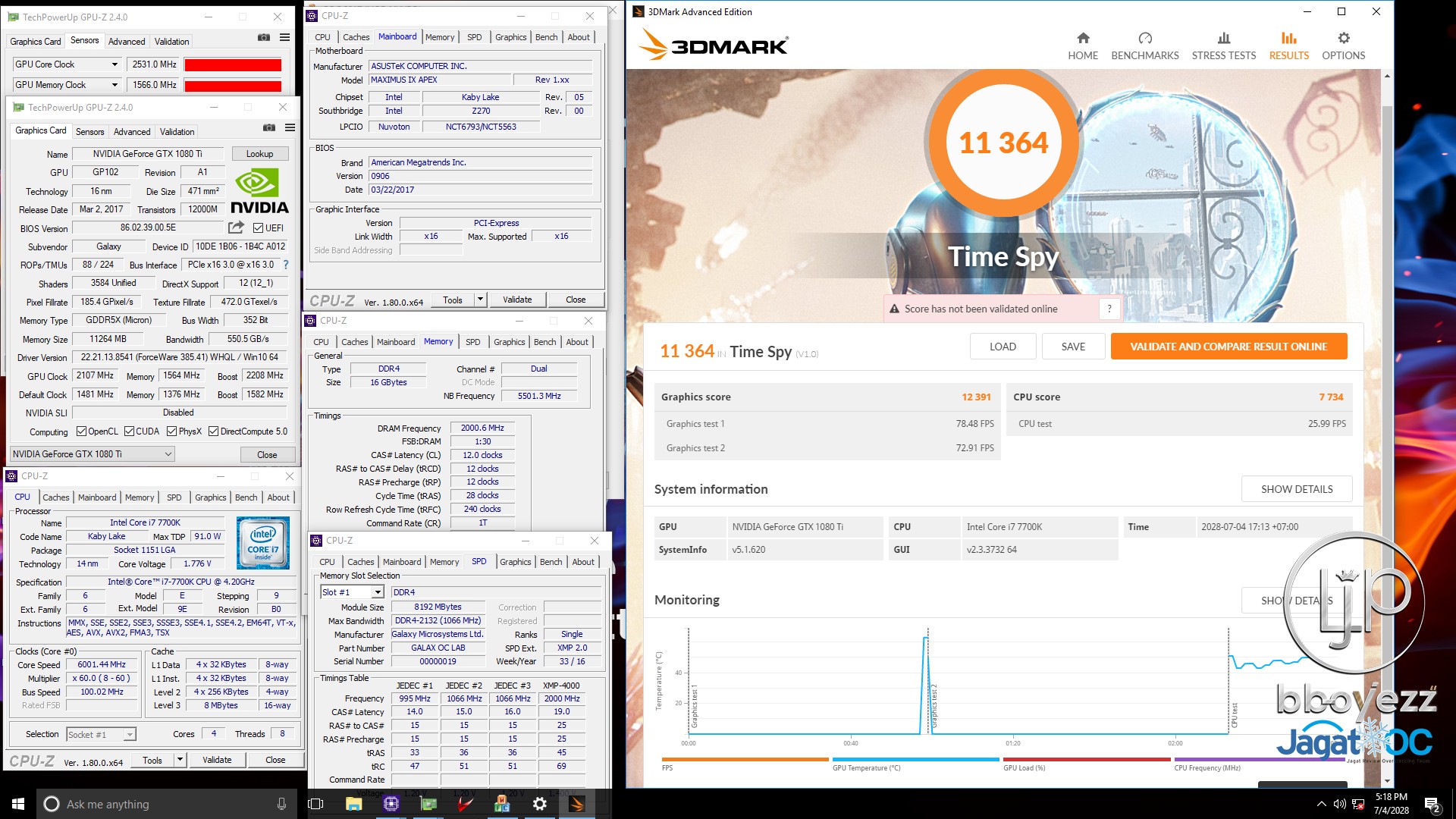The height and width of the screenshot is (819, 1456).
Task: Open the Action Center notifications icon
Action: tap(1432, 804)
